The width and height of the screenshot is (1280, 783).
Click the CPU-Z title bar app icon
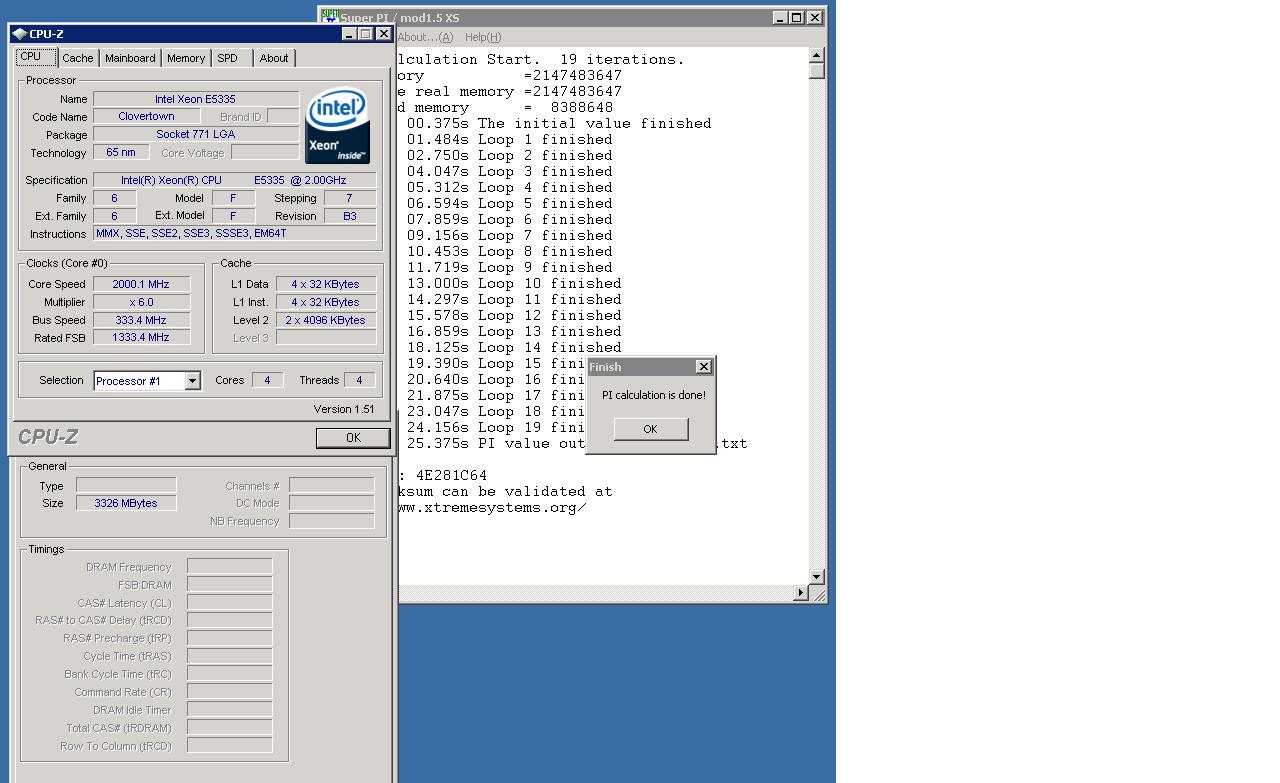click(x=19, y=34)
